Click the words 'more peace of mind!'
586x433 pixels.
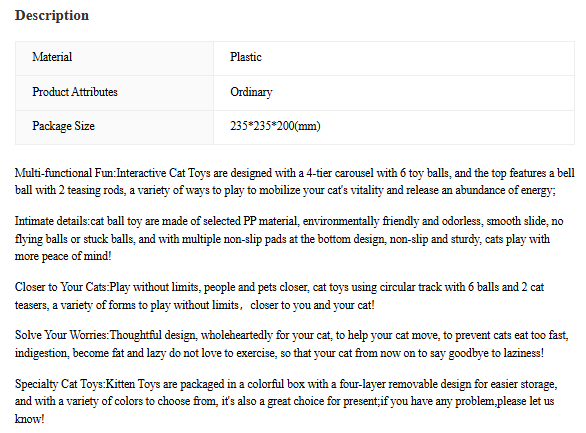[x=63, y=256]
